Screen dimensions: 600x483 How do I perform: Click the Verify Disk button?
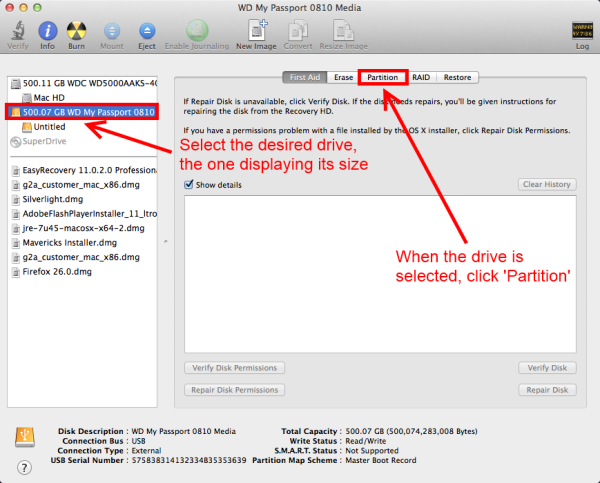pos(547,368)
